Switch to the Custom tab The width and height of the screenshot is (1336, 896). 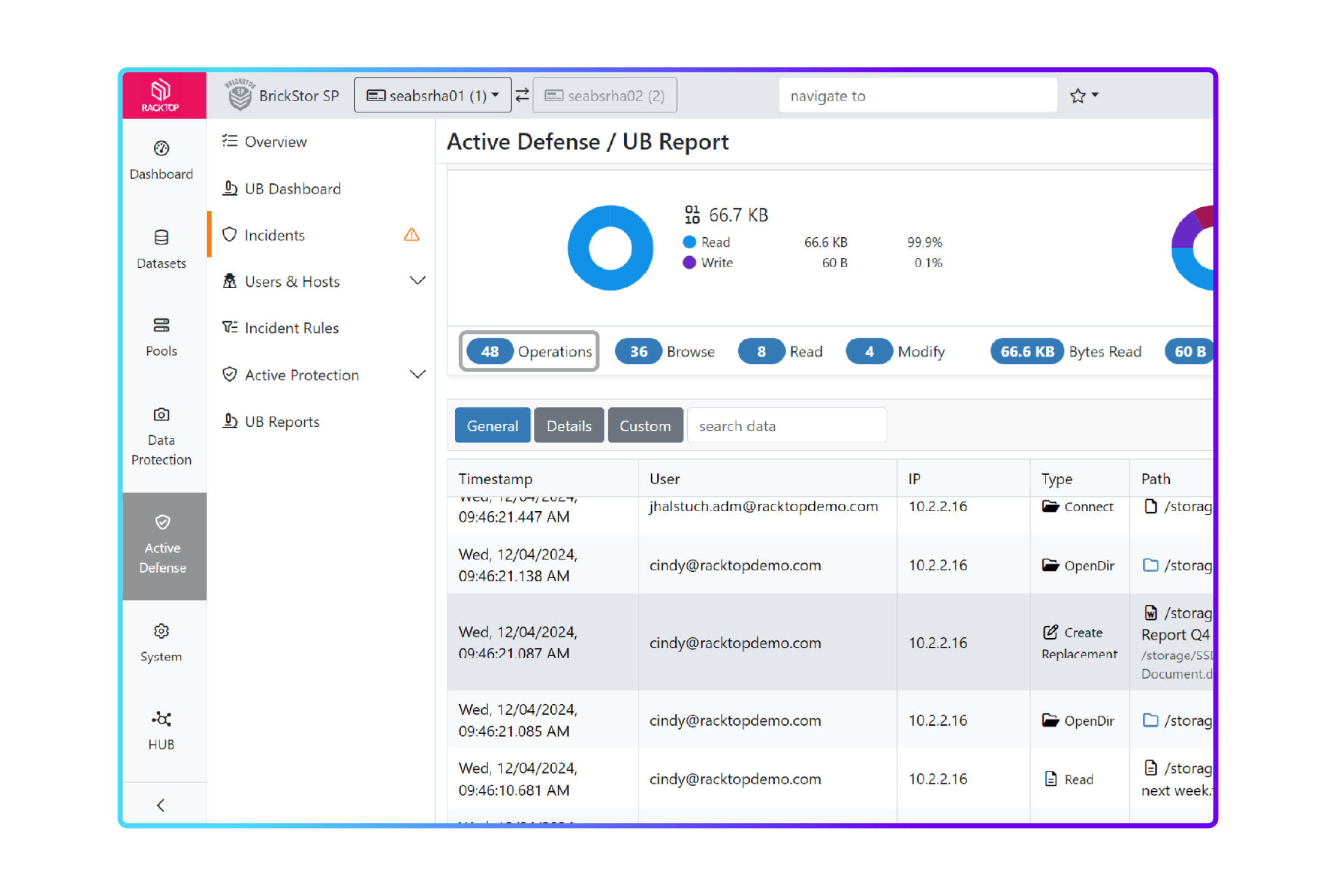[x=645, y=425]
